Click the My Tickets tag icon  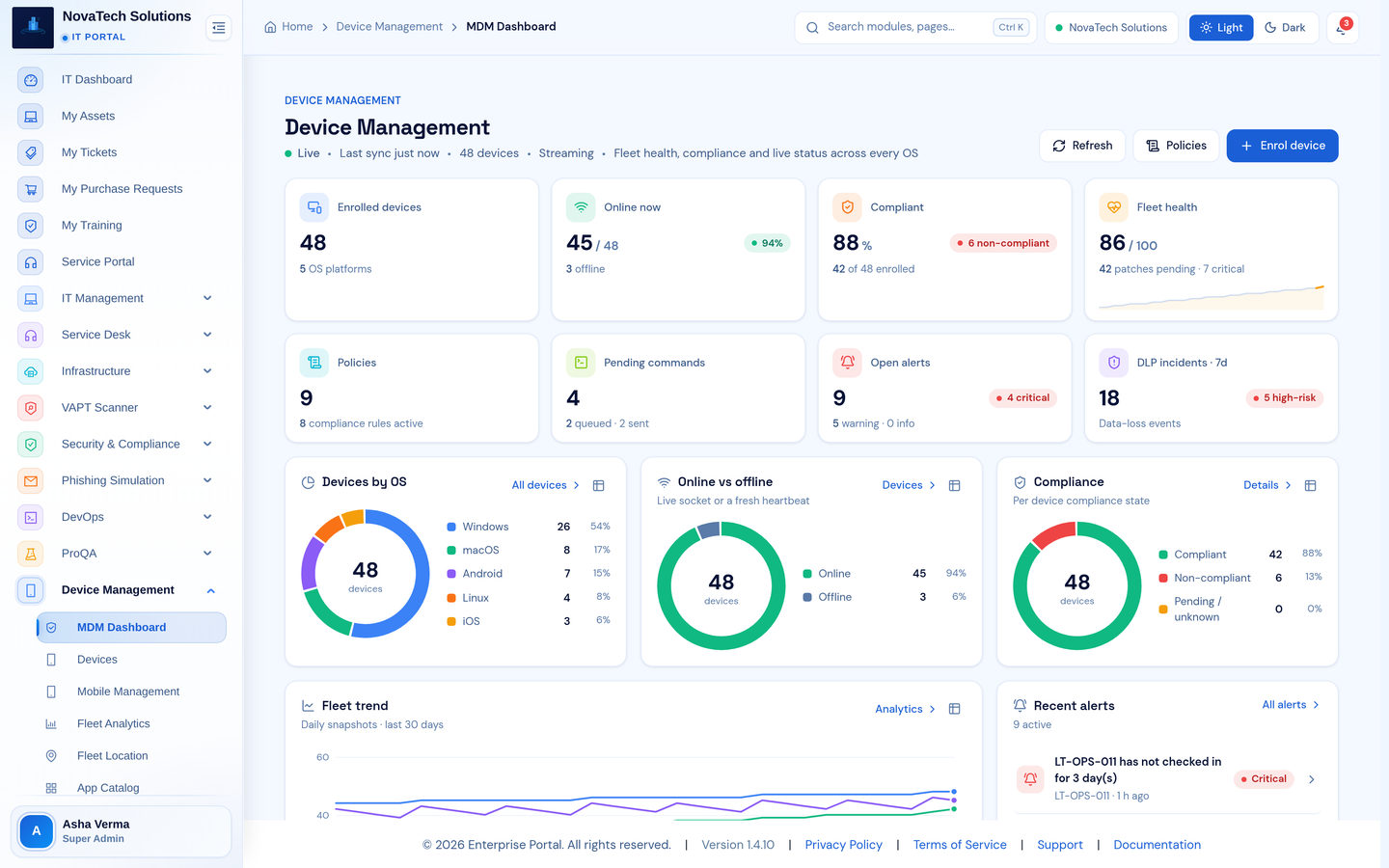[31, 152]
